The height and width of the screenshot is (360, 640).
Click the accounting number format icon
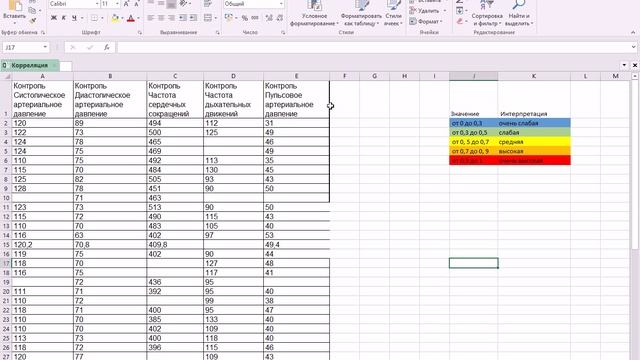[229, 18]
